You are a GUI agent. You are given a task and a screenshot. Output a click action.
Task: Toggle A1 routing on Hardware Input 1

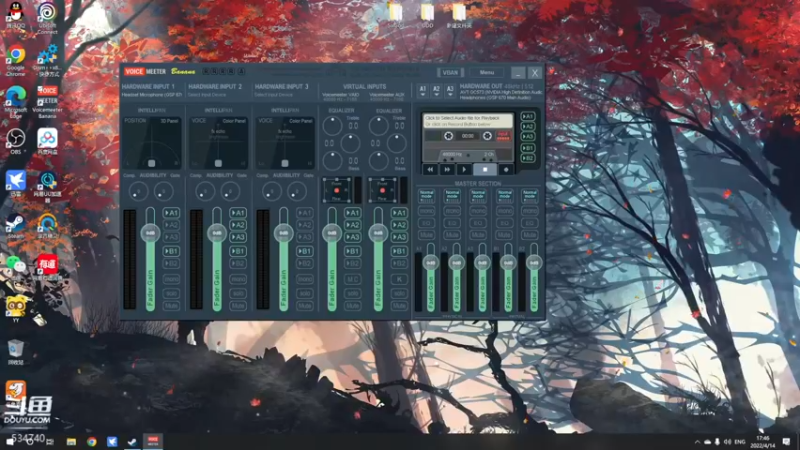(x=171, y=213)
